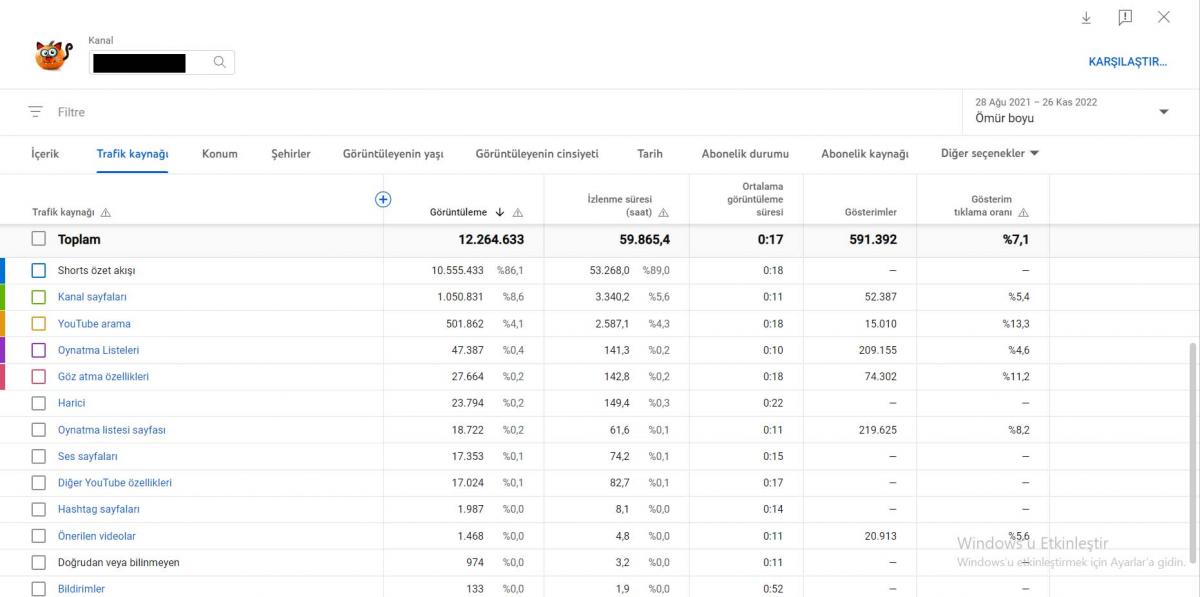Open the Abonelik durumu tab
This screenshot has height=597, width=1200.
(745, 154)
